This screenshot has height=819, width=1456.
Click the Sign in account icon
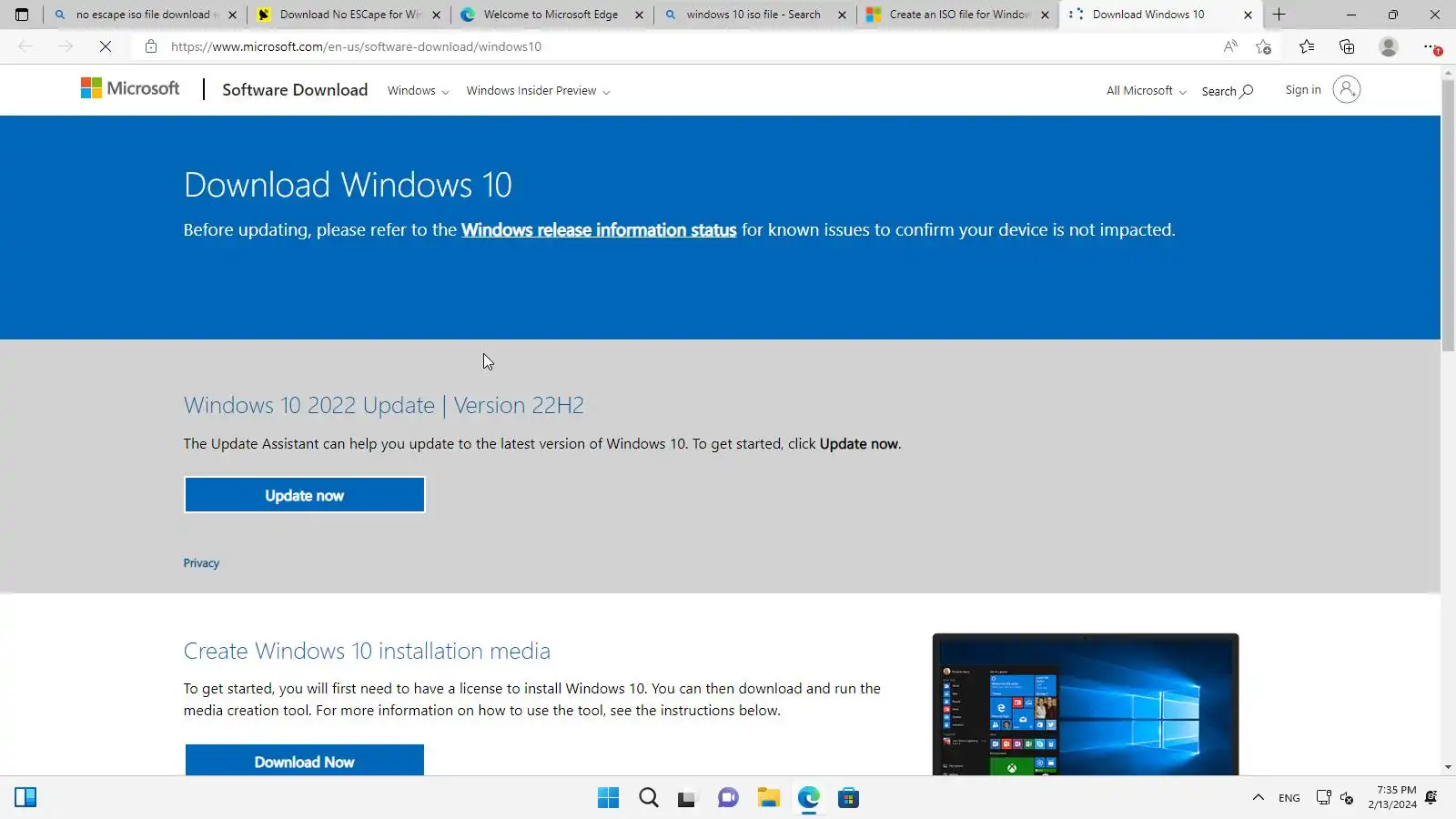1347,89
